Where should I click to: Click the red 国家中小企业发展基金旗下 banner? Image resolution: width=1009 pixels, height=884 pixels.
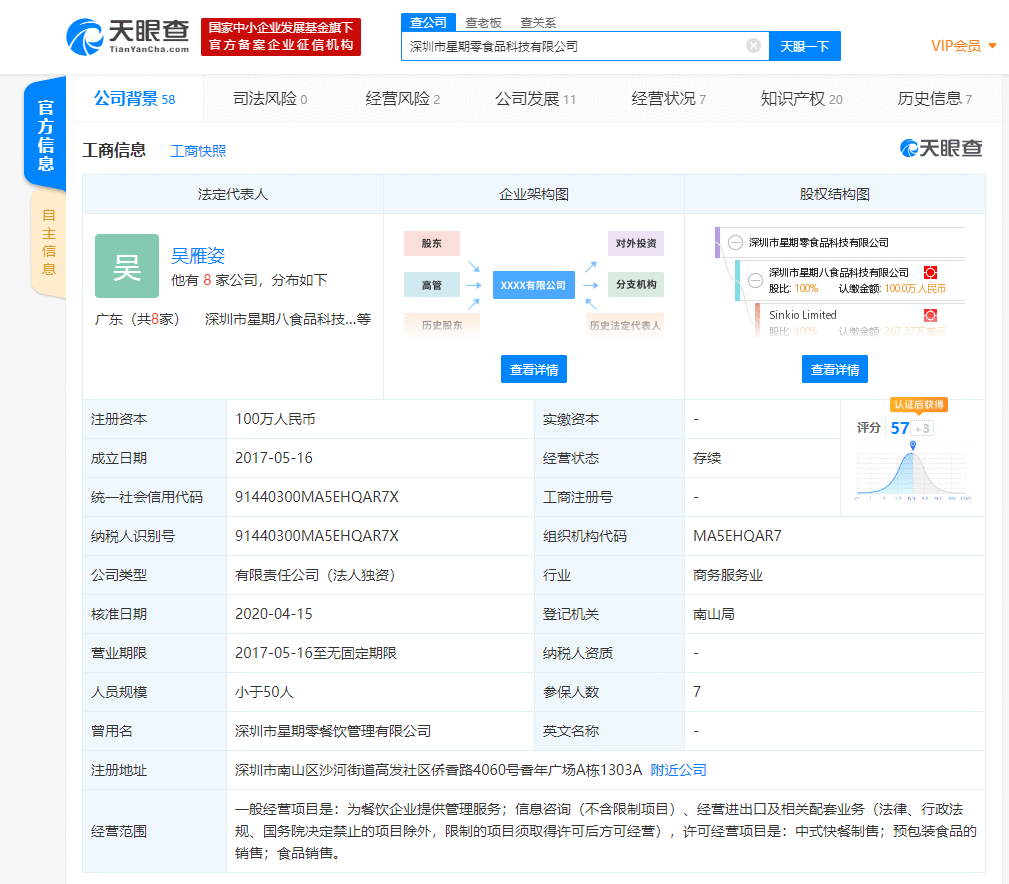[281, 37]
